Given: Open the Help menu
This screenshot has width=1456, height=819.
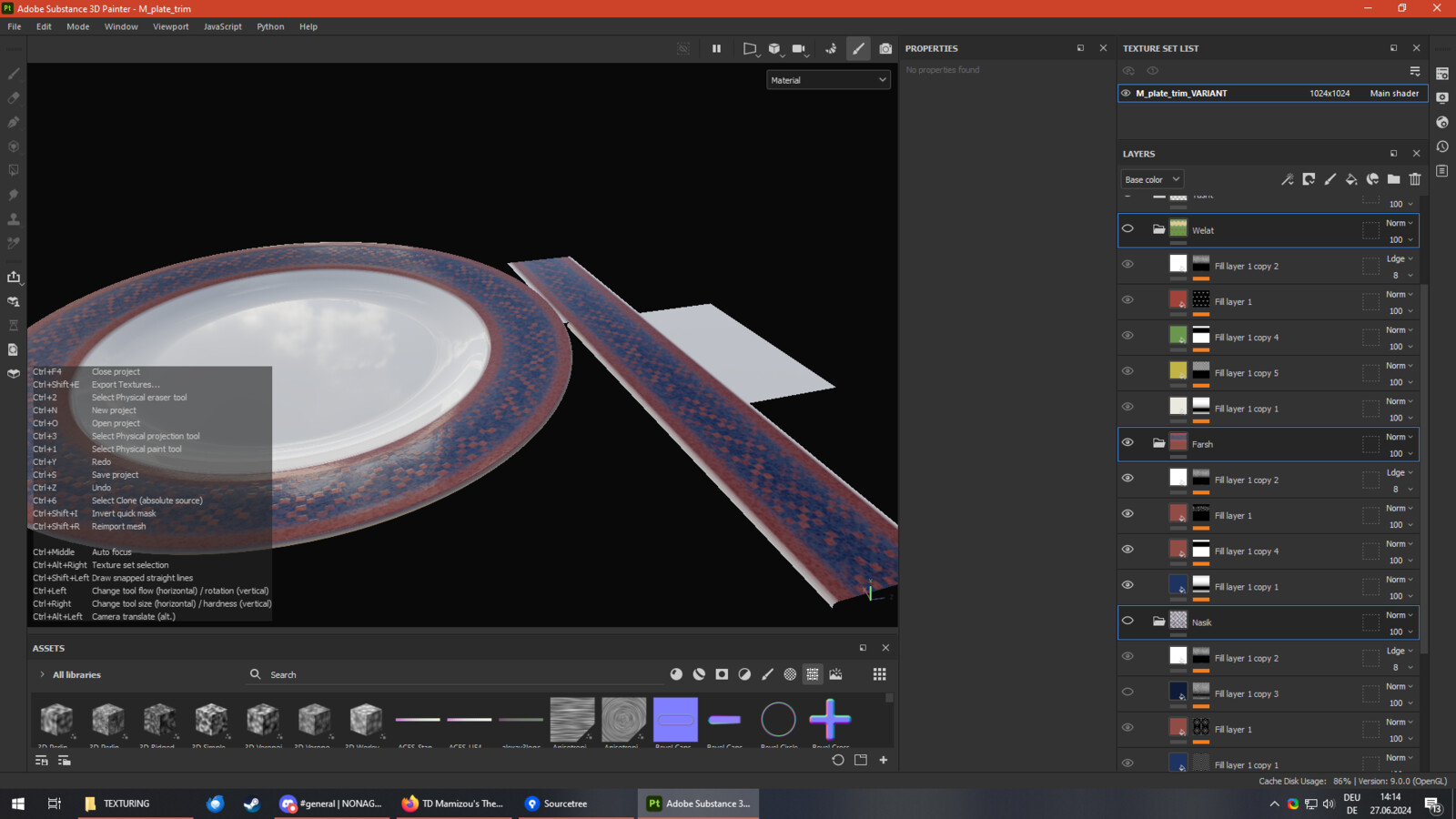Looking at the screenshot, I should coord(308,26).
